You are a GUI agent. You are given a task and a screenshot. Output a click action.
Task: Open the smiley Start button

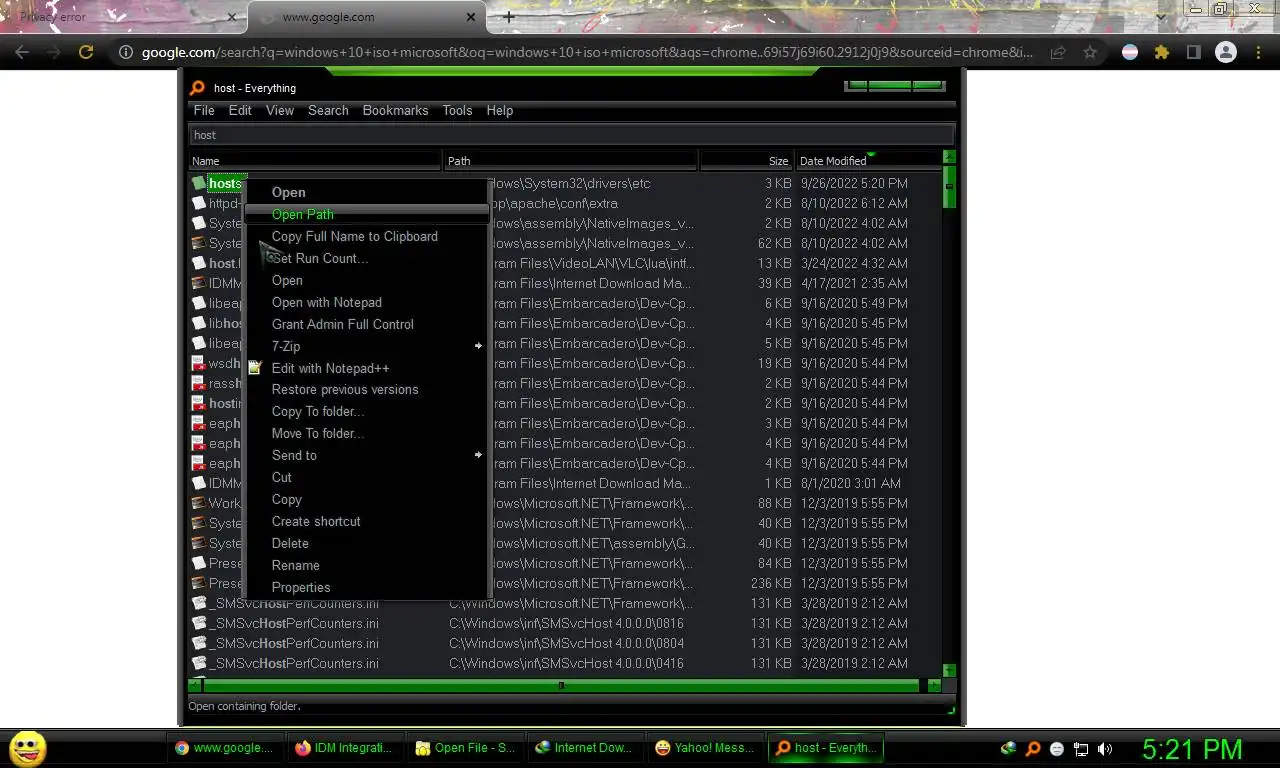coord(28,748)
